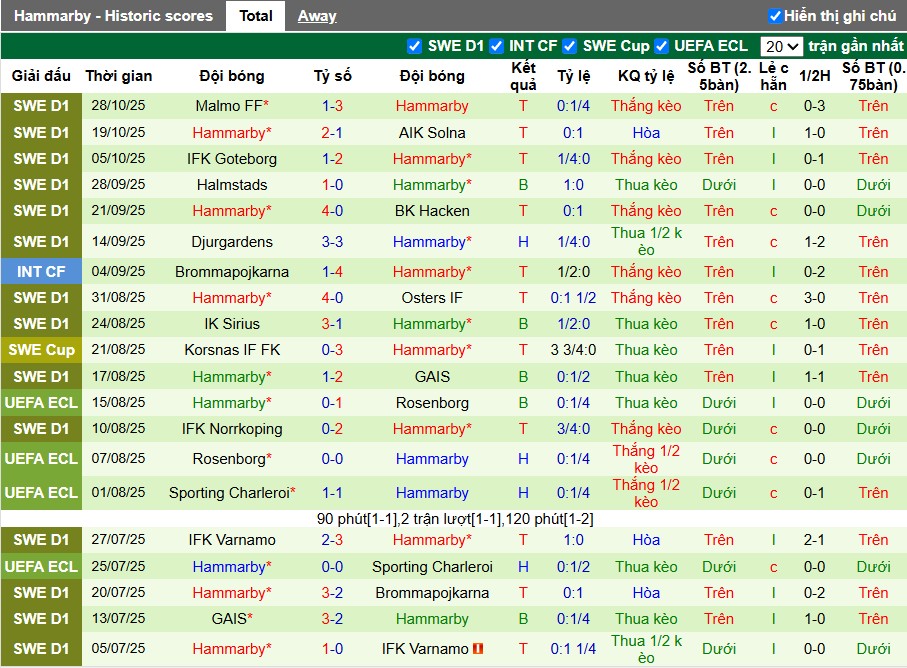Click the SWE D1 badge on the Malmo FF row
The image size is (907, 668).
click(x=41, y=106)
